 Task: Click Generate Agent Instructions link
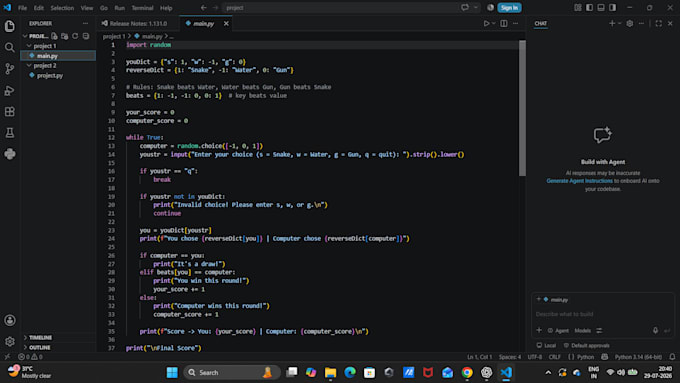[579, 181]
